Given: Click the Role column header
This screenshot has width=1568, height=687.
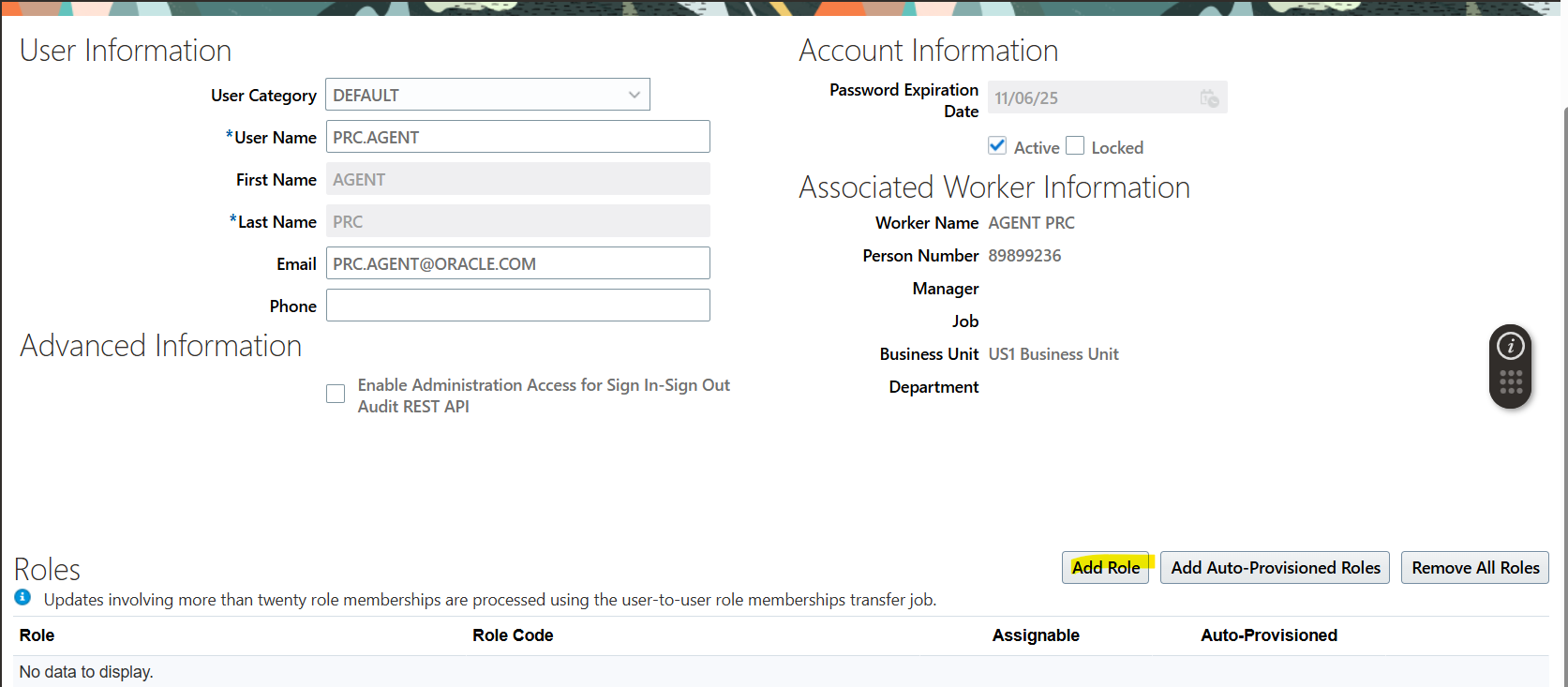Looking at the screenshot, I should click(37, 635).
